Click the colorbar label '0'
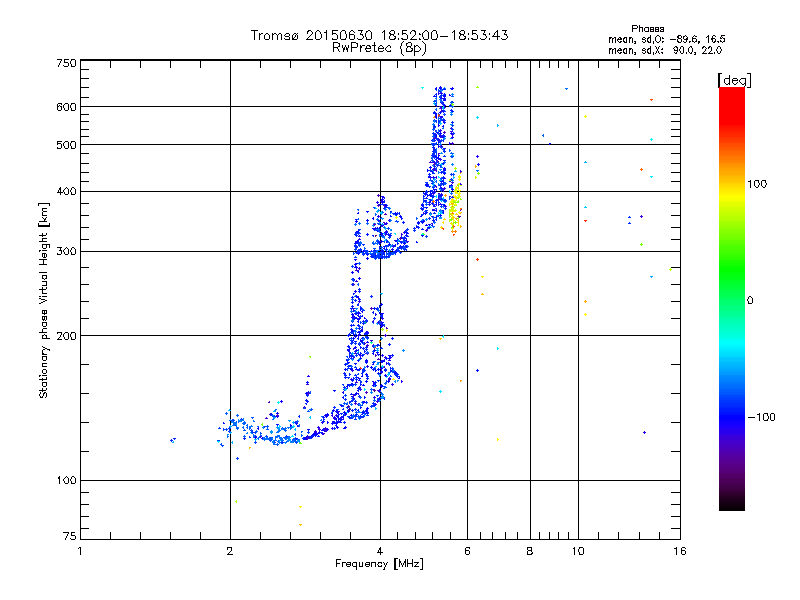This screenshot has height=600, width=800. (749, 301)
